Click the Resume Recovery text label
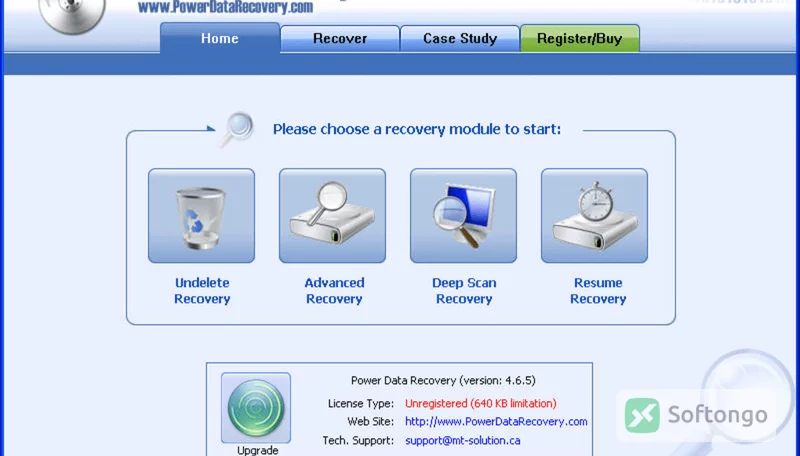The image size is (800, 456). (x=598, y=291)
